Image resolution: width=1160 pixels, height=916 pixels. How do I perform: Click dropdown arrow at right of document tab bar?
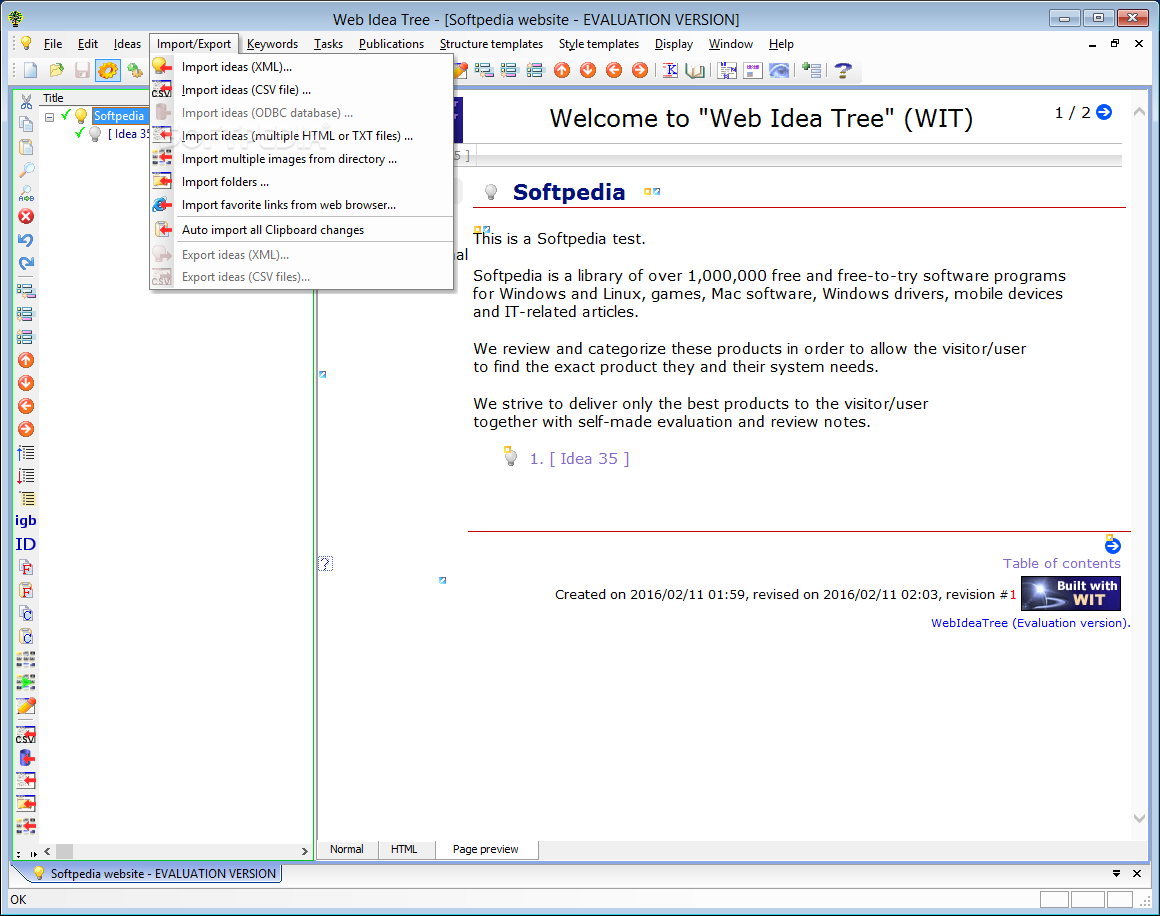(x=1116, y=874)
